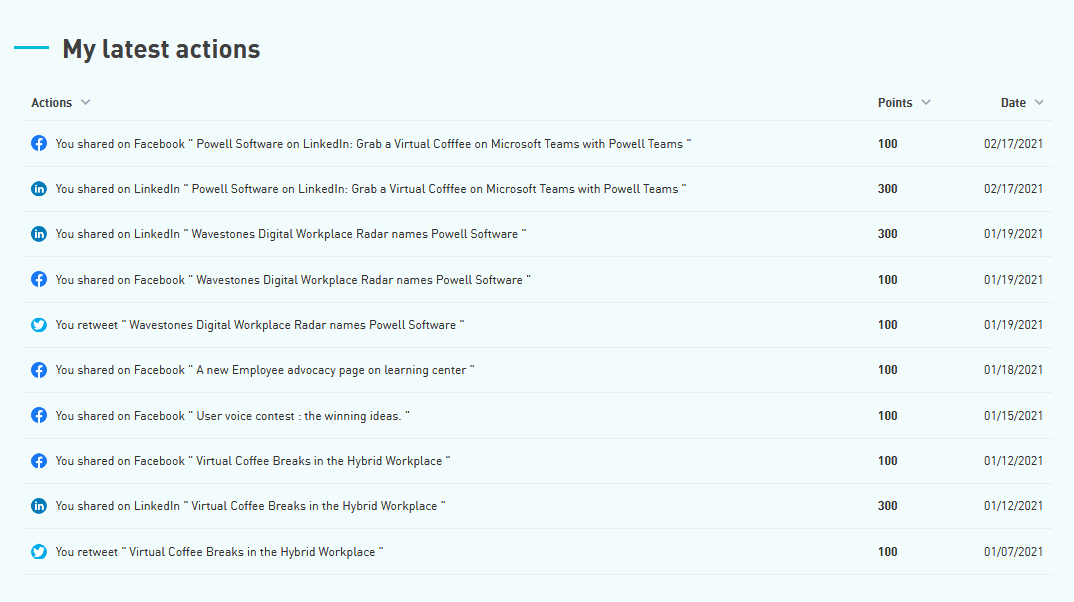Click Twitter icon for Wavestones retweet row
This screenshot has height=602, width=1074.
pos(39,325)
